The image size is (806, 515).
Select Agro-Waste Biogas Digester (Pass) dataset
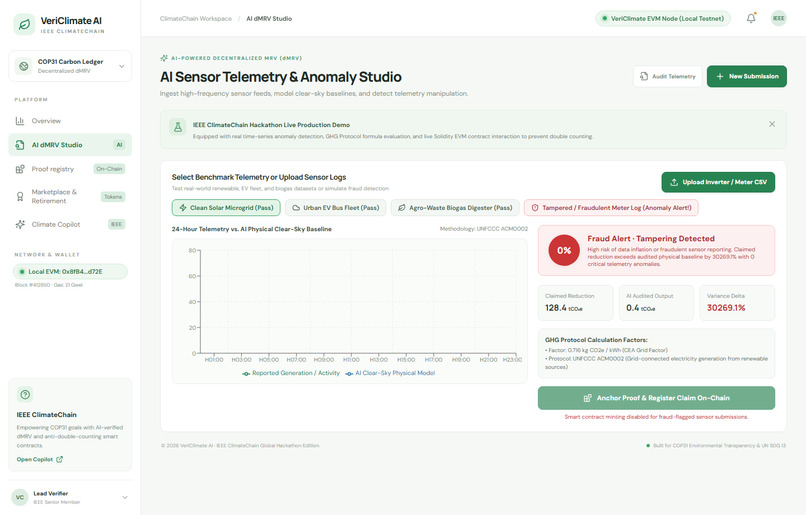pyautogui.click(x=455, y=208)
